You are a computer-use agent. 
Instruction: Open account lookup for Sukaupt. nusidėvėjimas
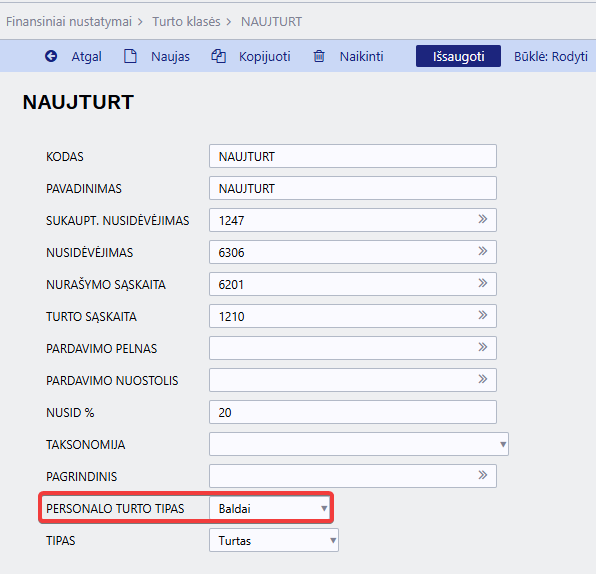[483, 219]
